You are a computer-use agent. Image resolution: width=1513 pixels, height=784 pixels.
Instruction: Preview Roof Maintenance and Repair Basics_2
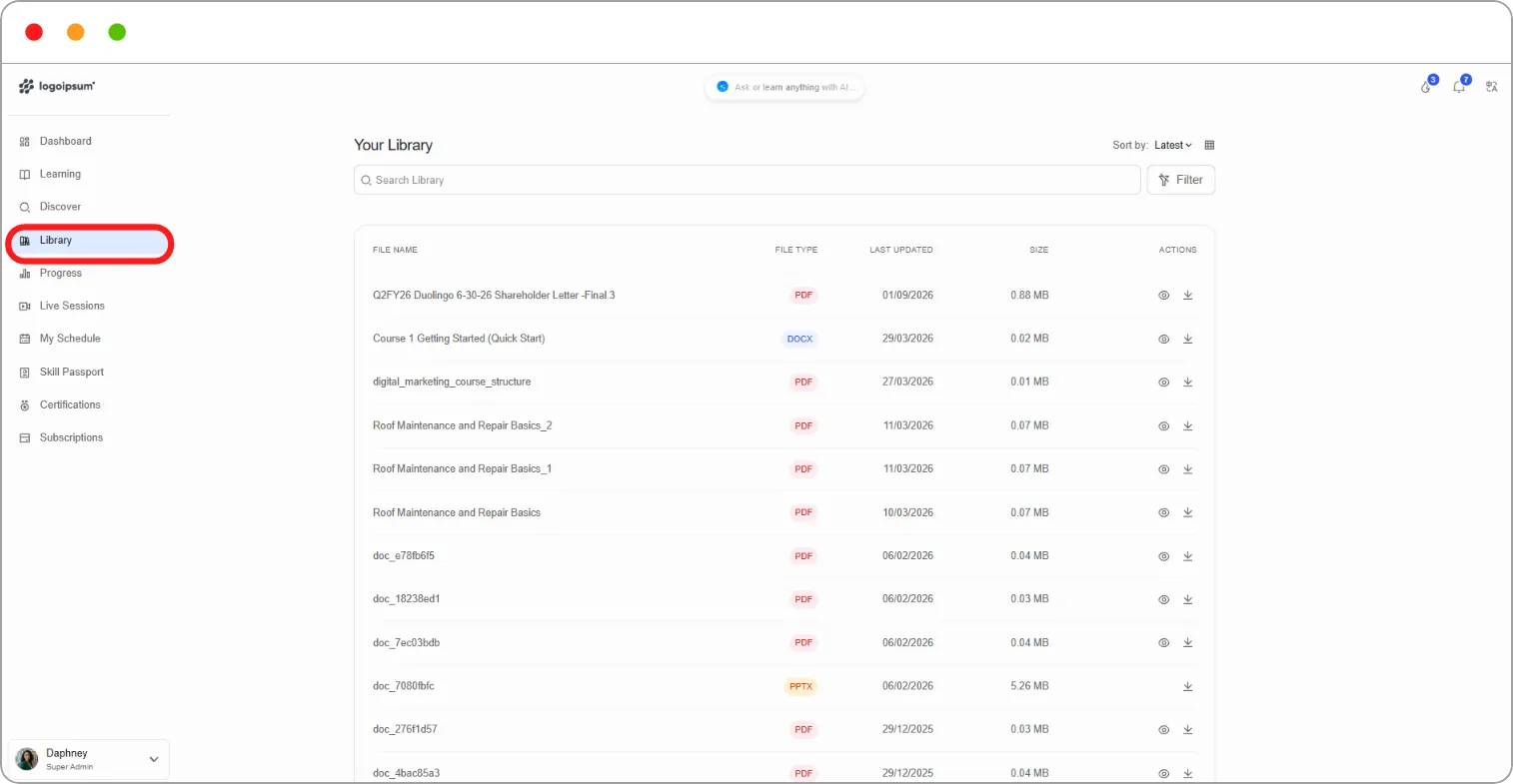point(1163,425)
